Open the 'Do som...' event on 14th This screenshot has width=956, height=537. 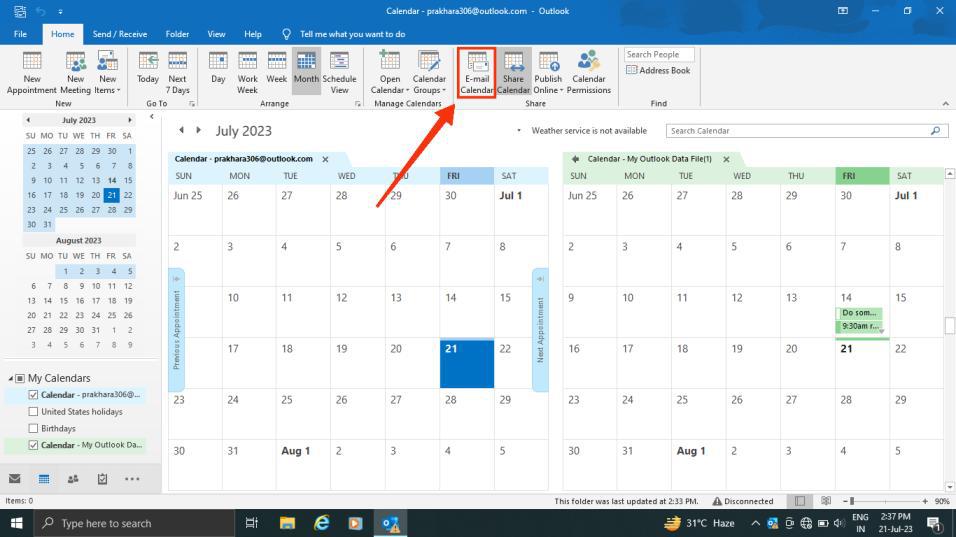859,313
